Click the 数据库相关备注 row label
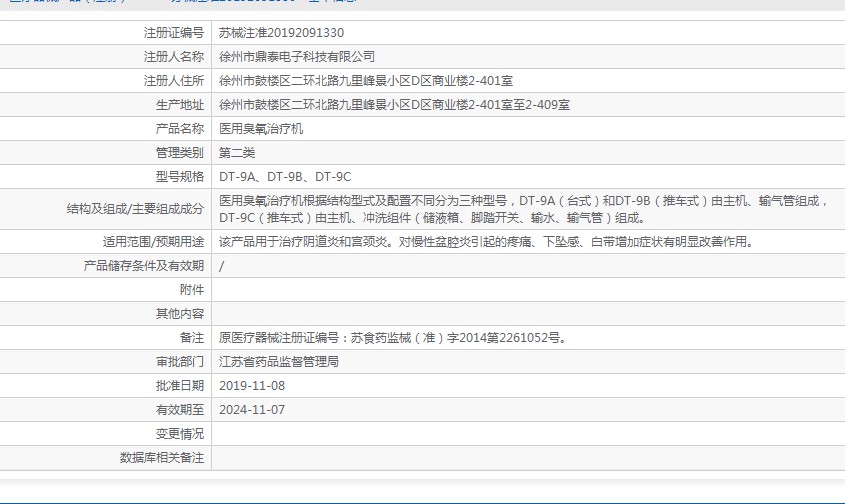This screenshot has height=504, width=845. [161, 458]
